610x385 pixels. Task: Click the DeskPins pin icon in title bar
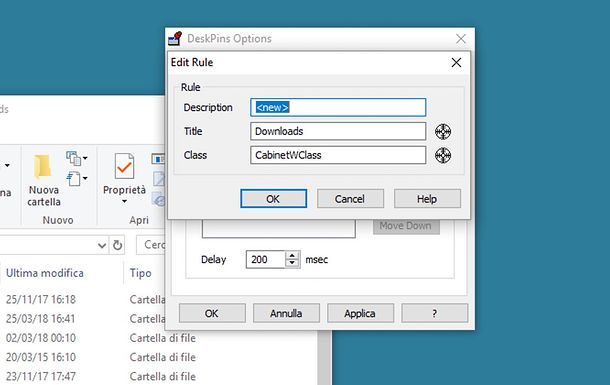[x=175, y=38]
